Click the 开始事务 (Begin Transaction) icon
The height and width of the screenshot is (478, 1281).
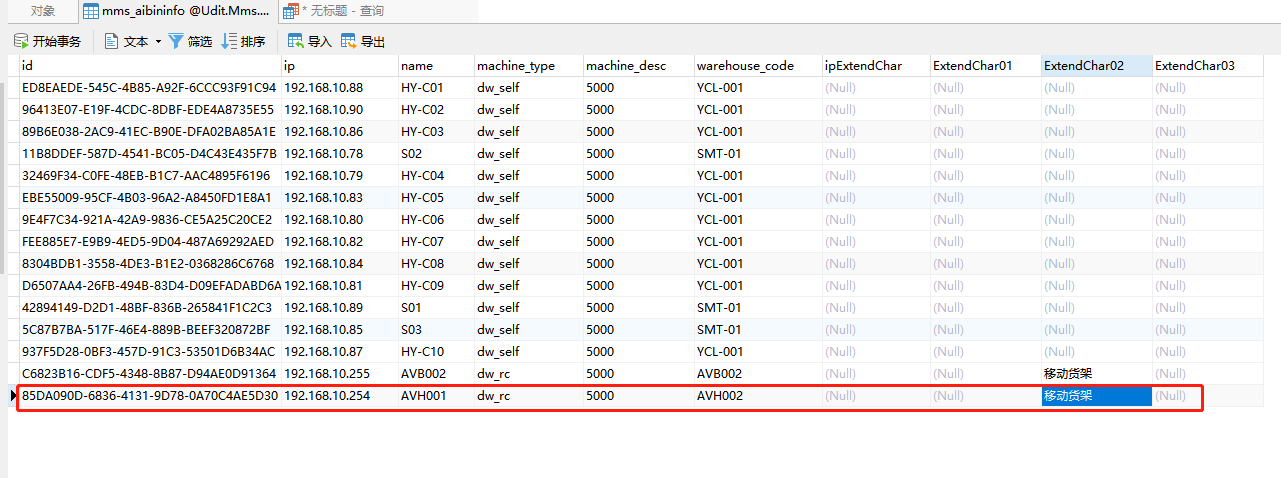[x=20, y=41]
